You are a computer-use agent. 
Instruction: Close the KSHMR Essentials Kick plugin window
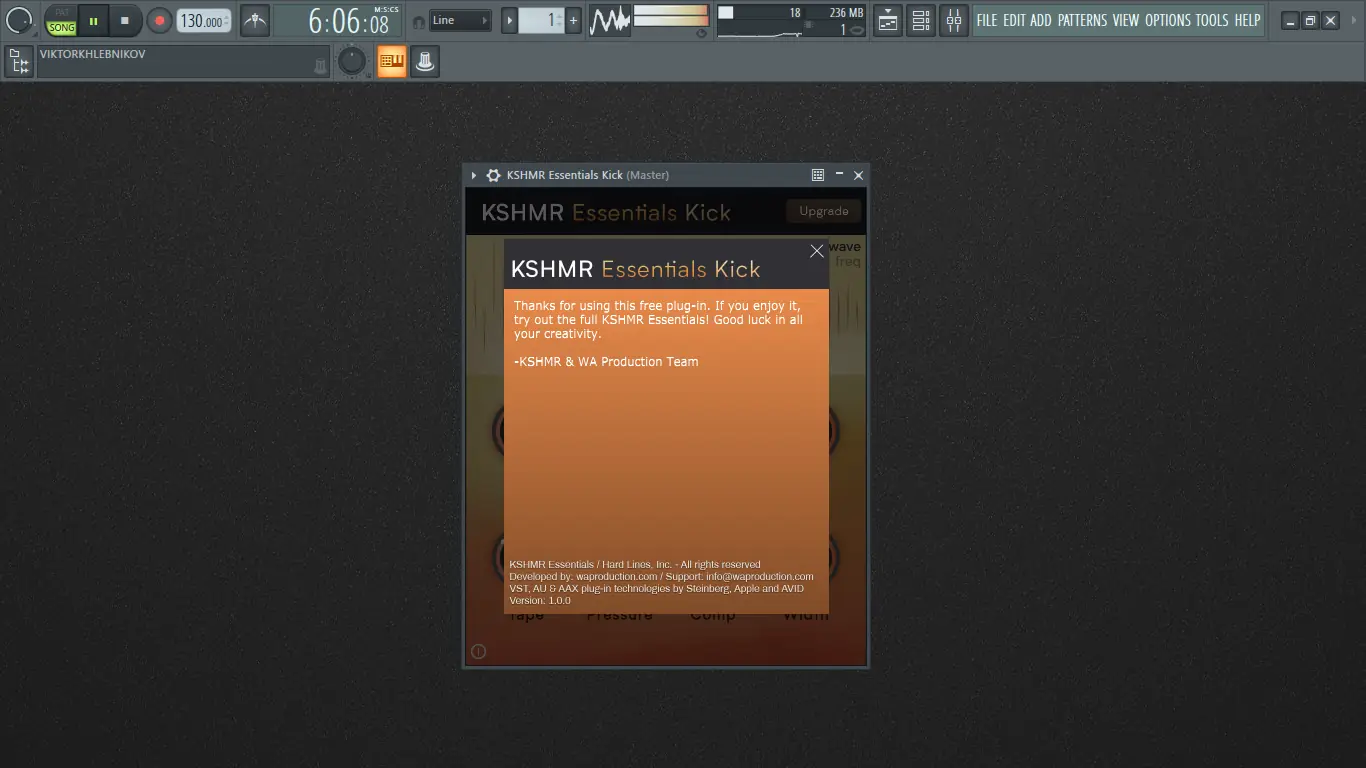[858, 175]
